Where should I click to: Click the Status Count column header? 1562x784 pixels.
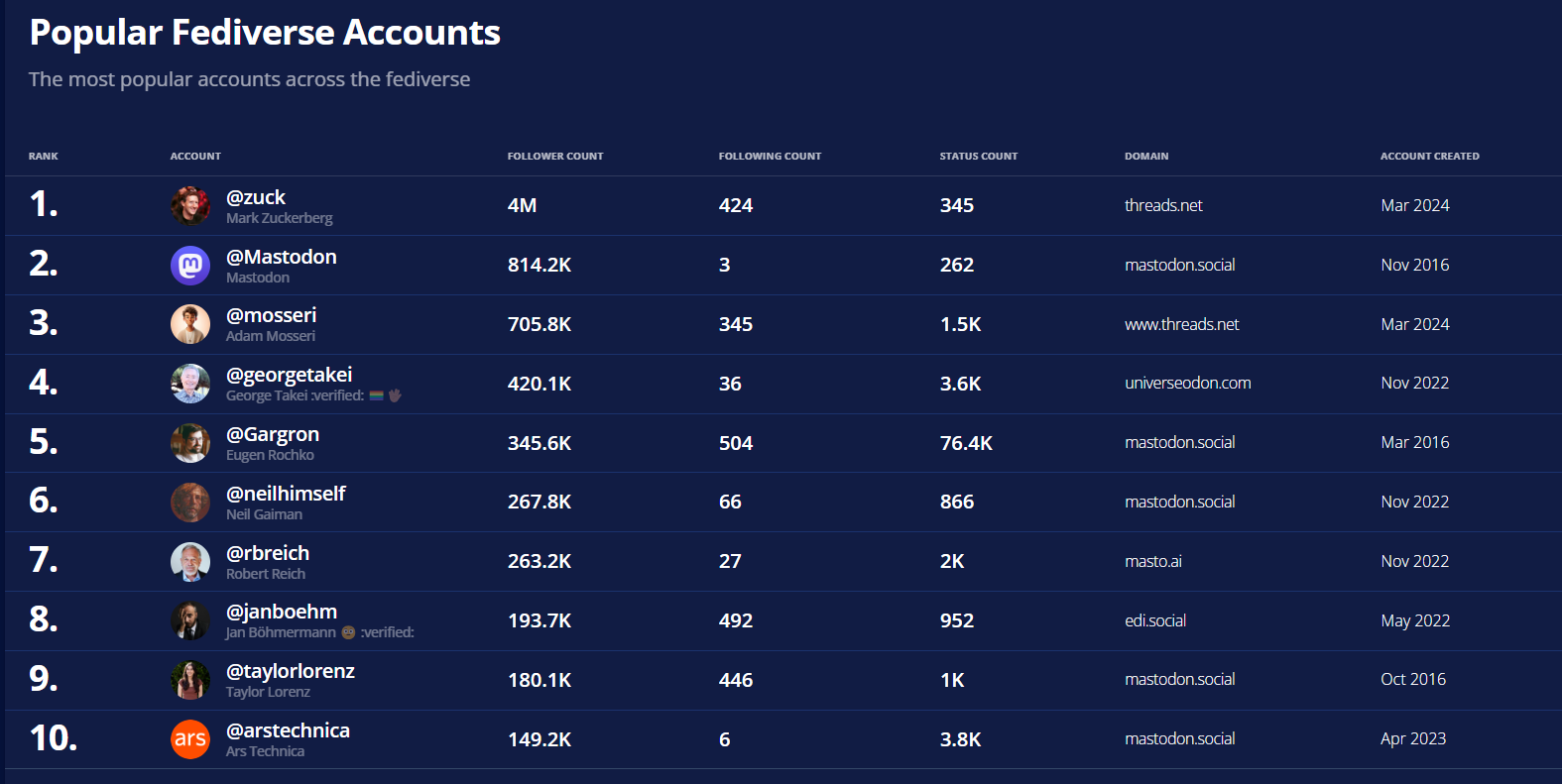(978, 156)
